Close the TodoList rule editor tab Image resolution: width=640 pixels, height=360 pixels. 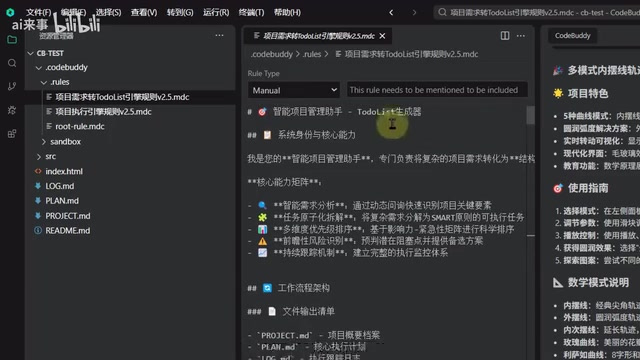coord(382,36)
